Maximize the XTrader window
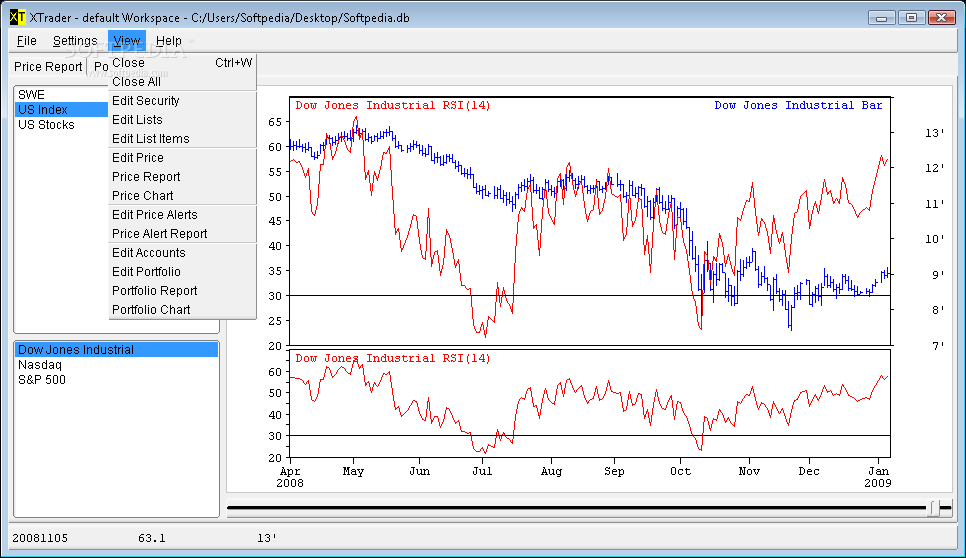966x558 pixels. [911, 18]
